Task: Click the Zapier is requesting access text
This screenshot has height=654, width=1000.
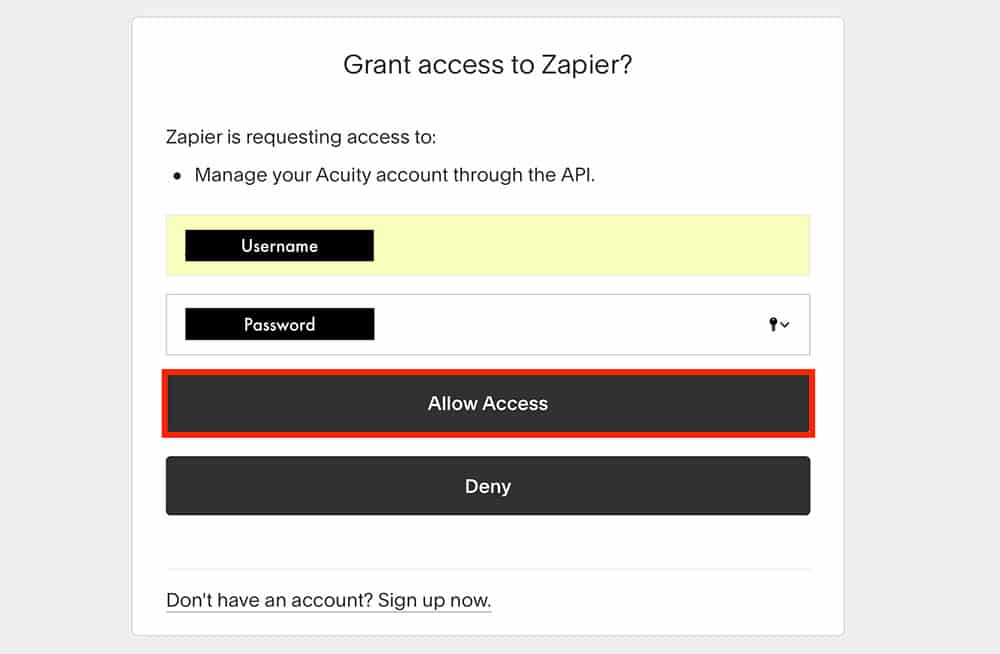Action: pyautogui.click(x=301, y=137)
